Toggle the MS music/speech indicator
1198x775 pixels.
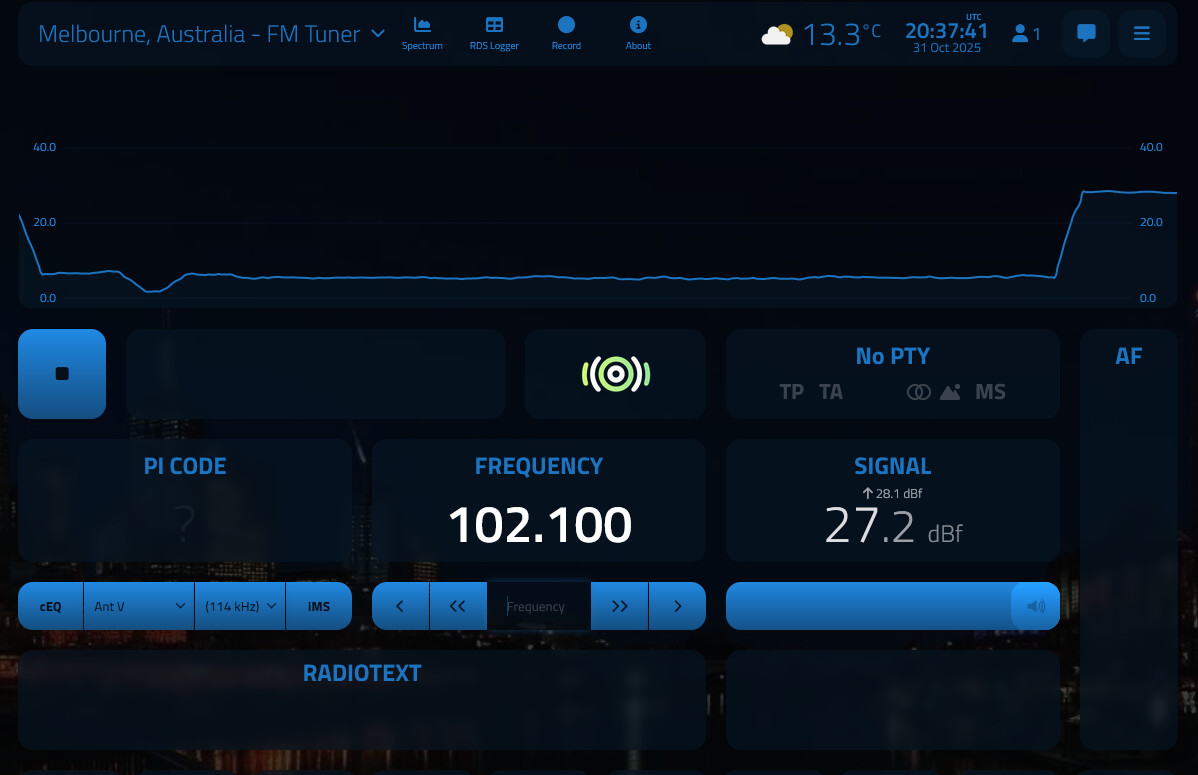point(990,392)
